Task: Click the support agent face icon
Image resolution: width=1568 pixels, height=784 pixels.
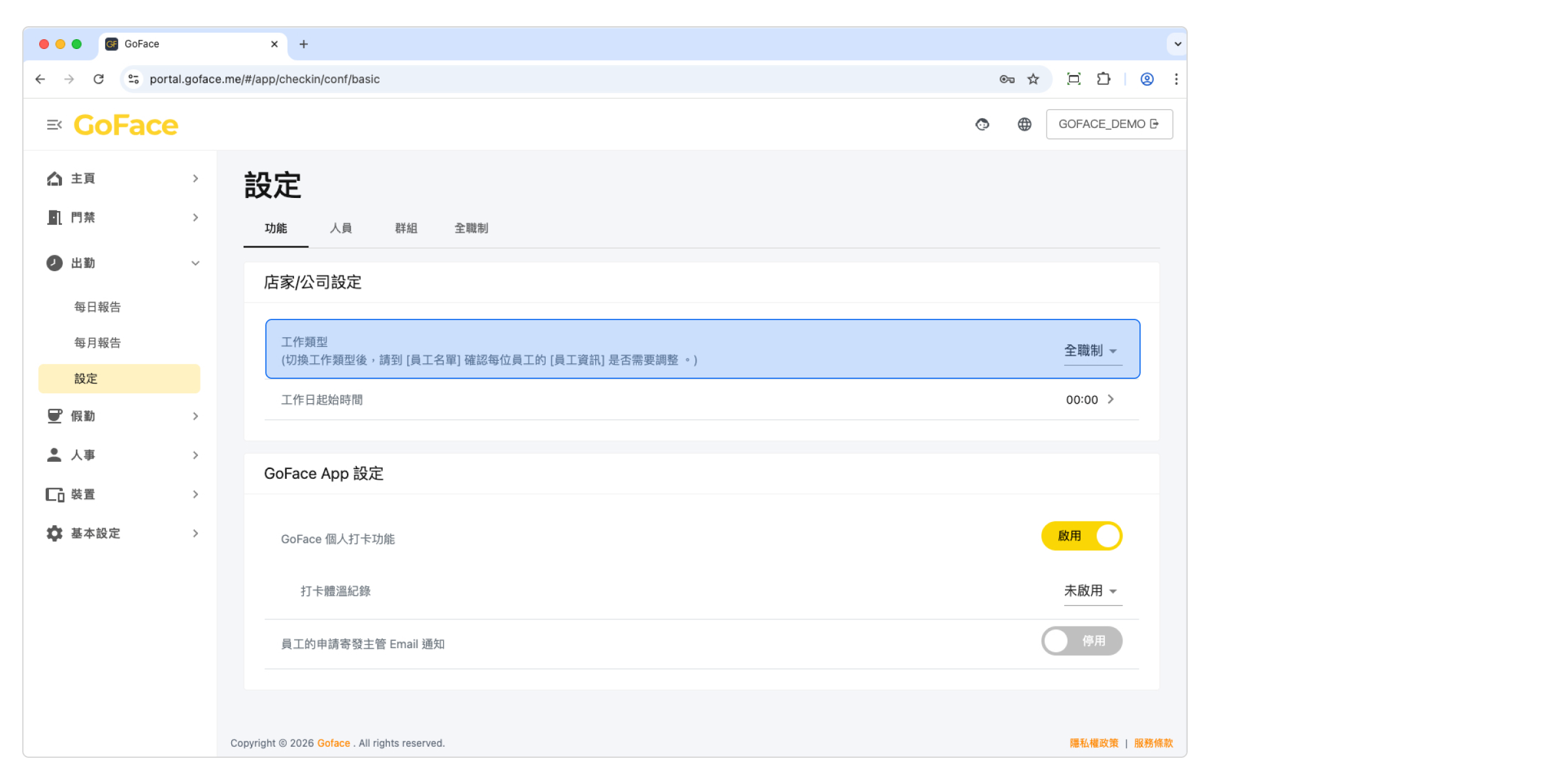Action: (982, 124)
